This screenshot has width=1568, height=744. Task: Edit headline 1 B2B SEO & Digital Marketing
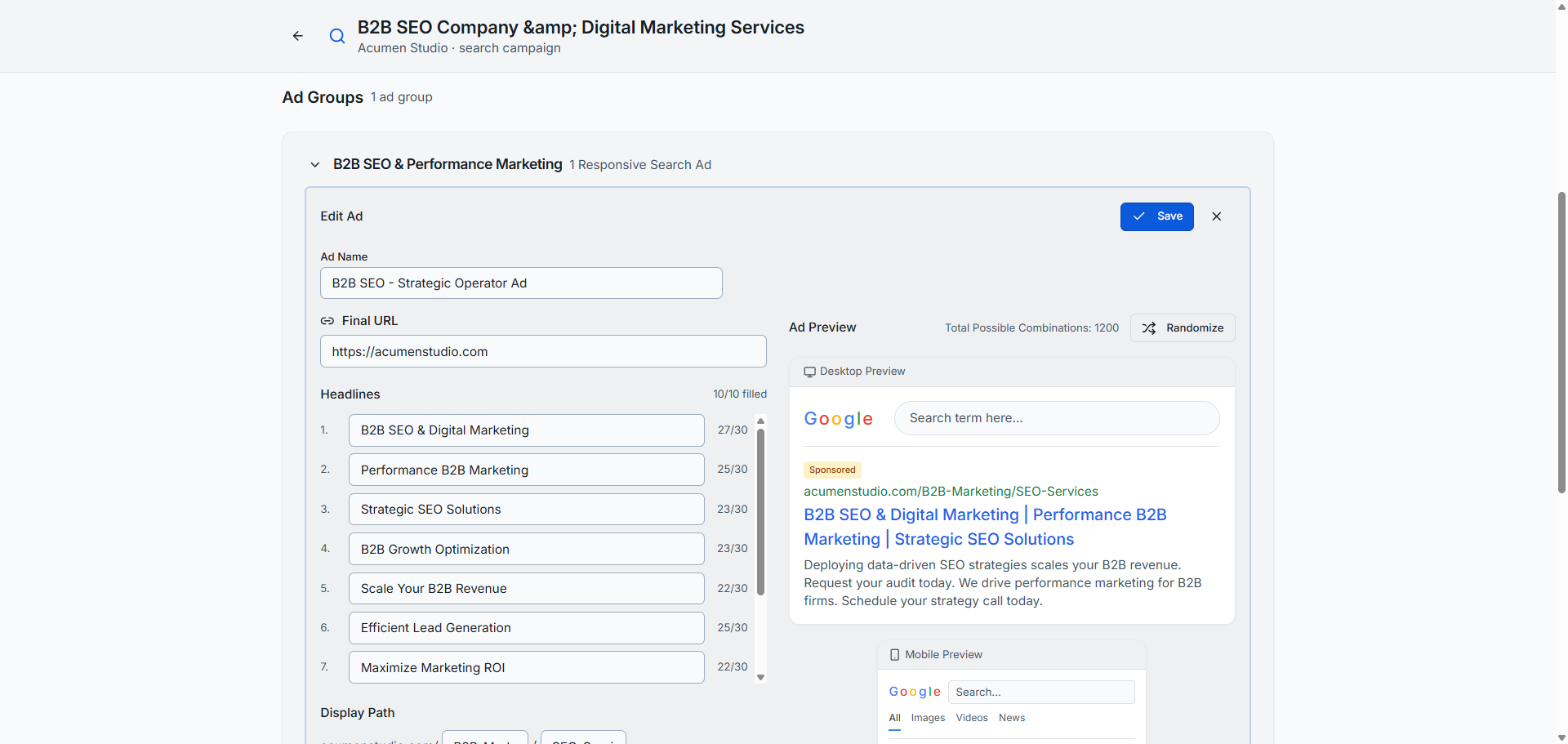coord(527,430)
